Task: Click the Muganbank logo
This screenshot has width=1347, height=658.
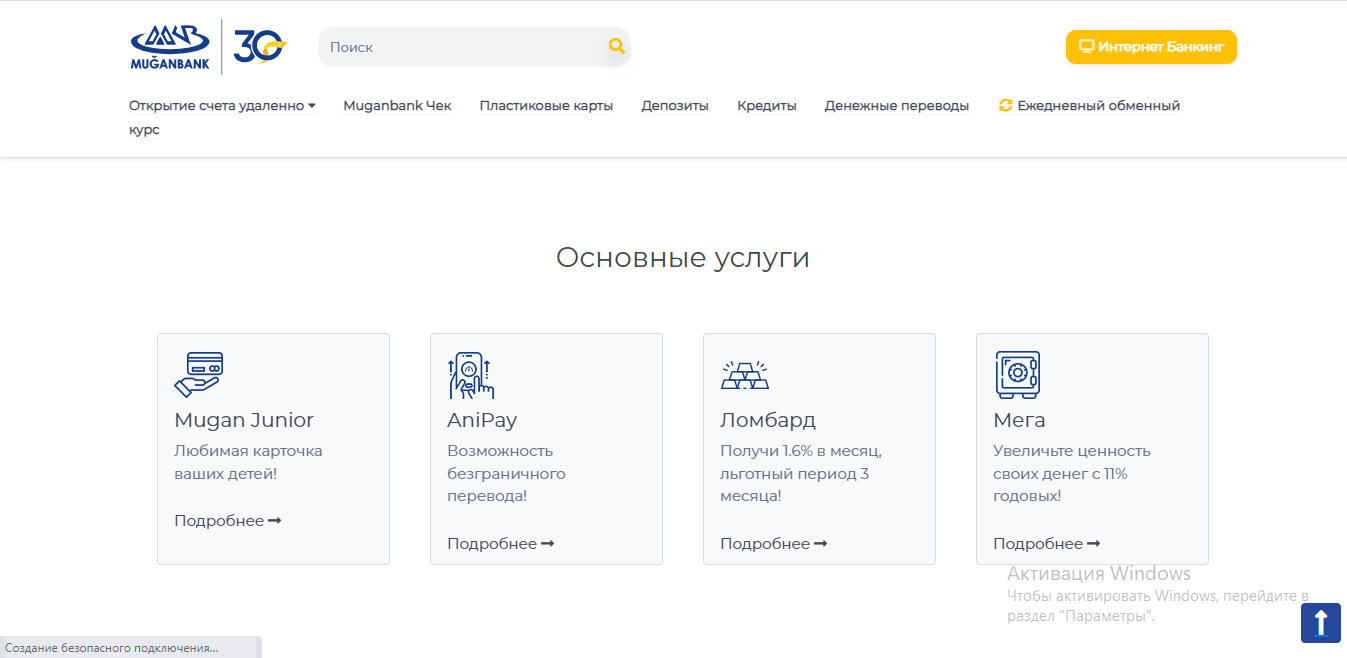Action: tap(169, 47)
